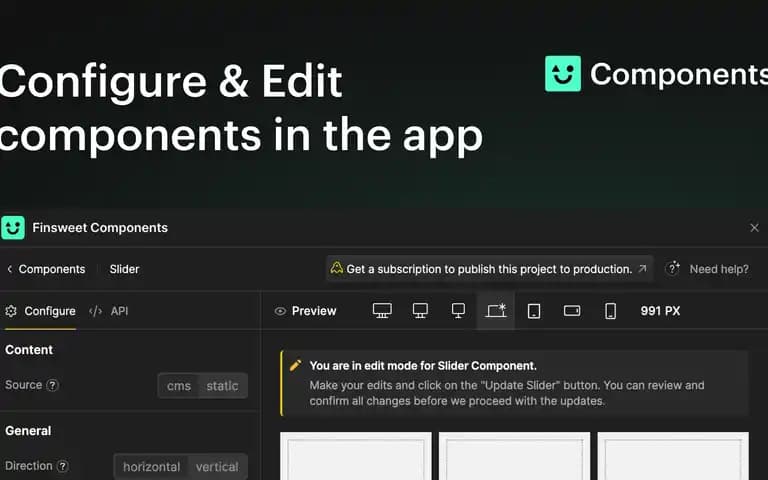Click the General section heading
Viewport: 768px width, 480px height.
tap(28, 431)
